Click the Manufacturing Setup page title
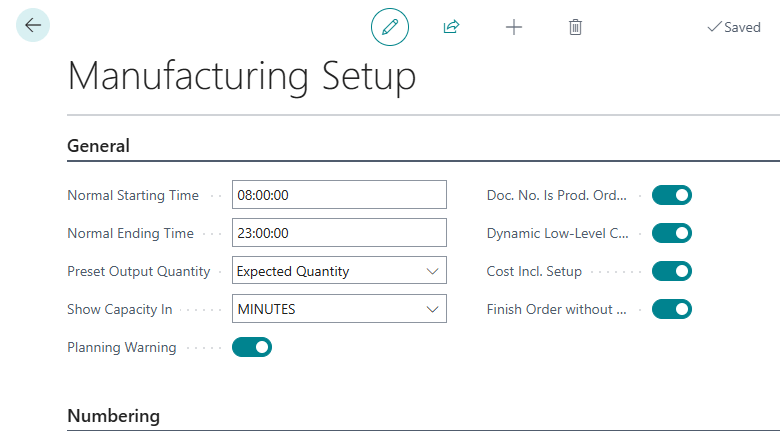This screenshot has width=780, height=440. click(x=241, y=76)
